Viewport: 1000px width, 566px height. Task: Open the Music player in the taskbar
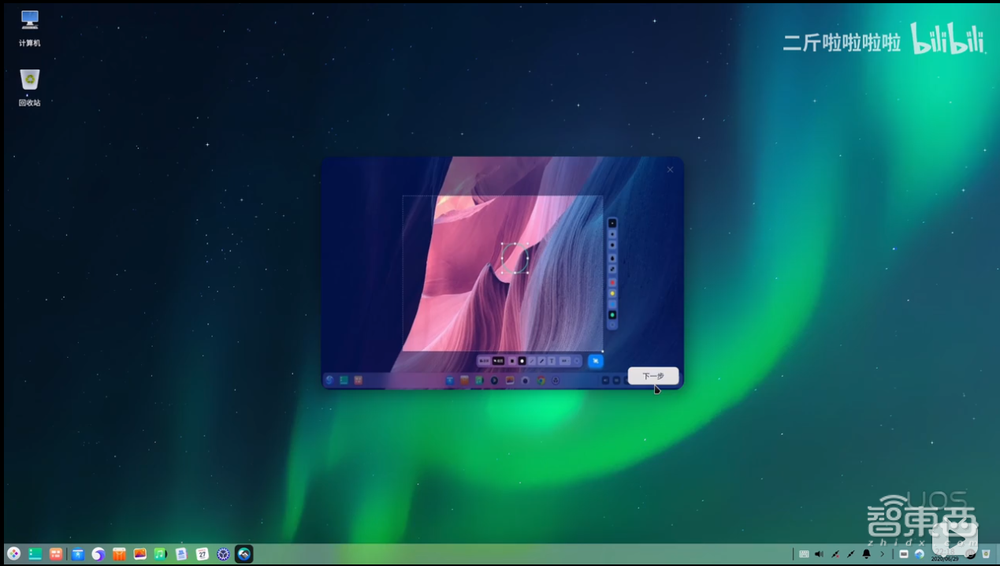pos(160,553)
